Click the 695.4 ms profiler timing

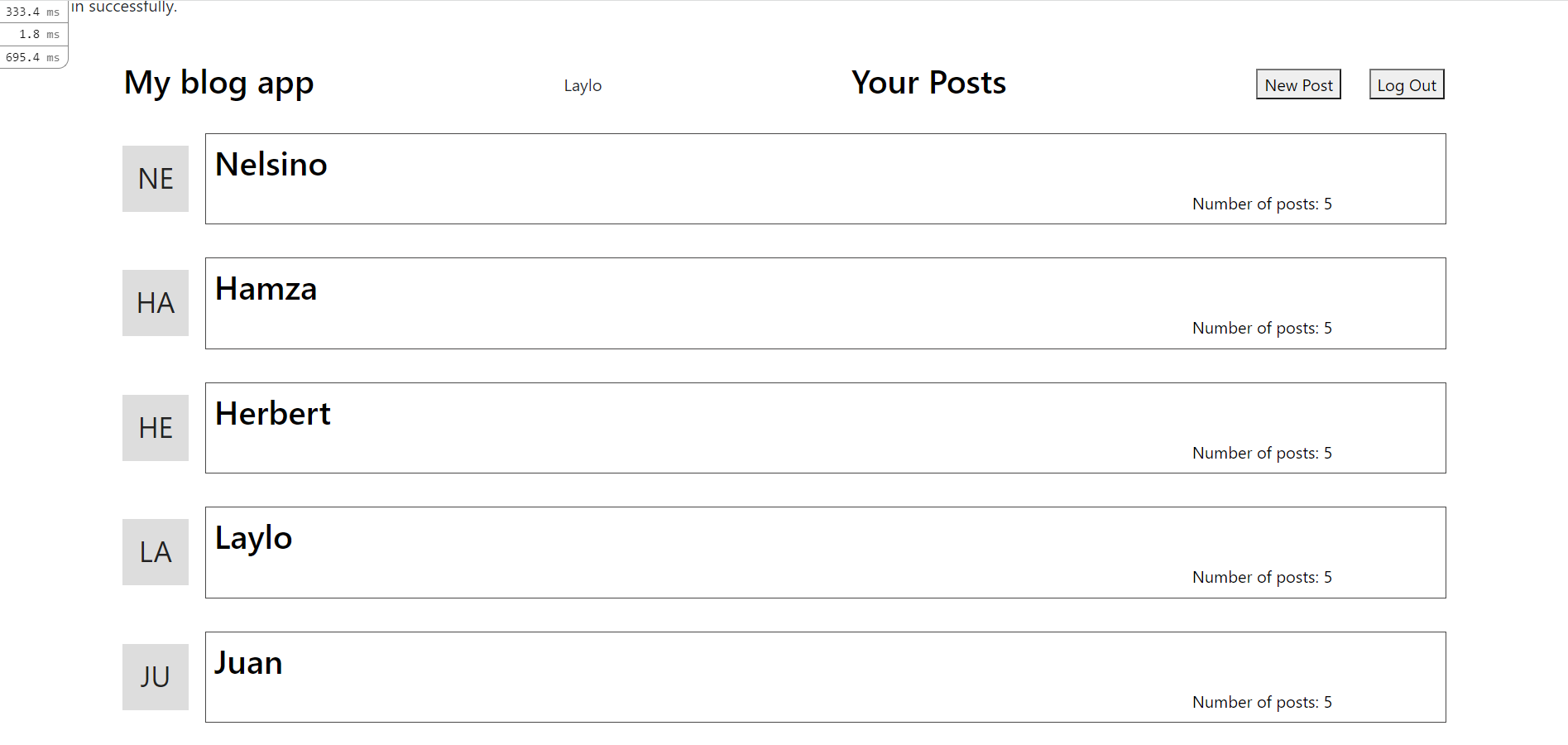pos(33,57)
